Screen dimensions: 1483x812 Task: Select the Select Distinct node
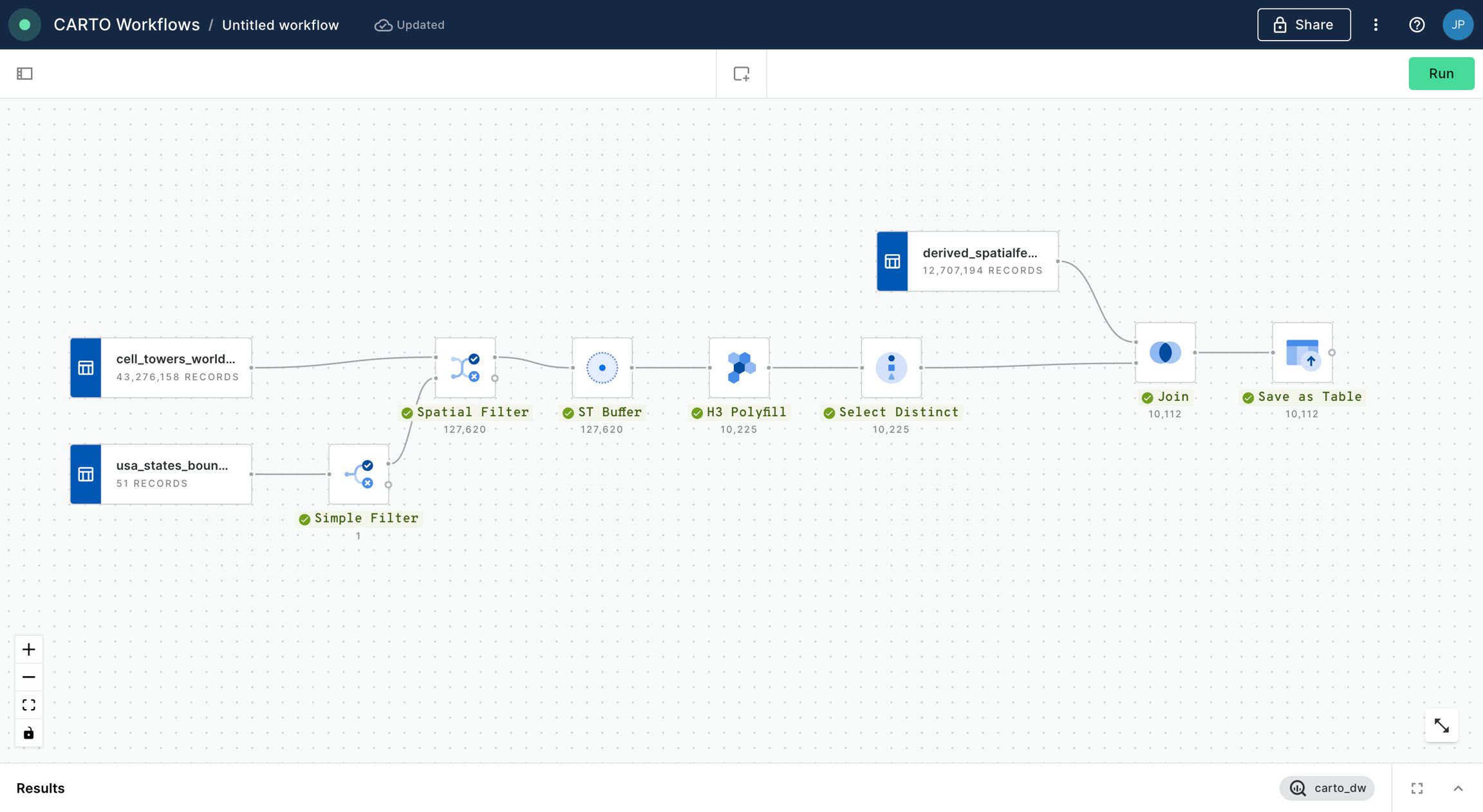pyautogui.click(x=891, y=367)
